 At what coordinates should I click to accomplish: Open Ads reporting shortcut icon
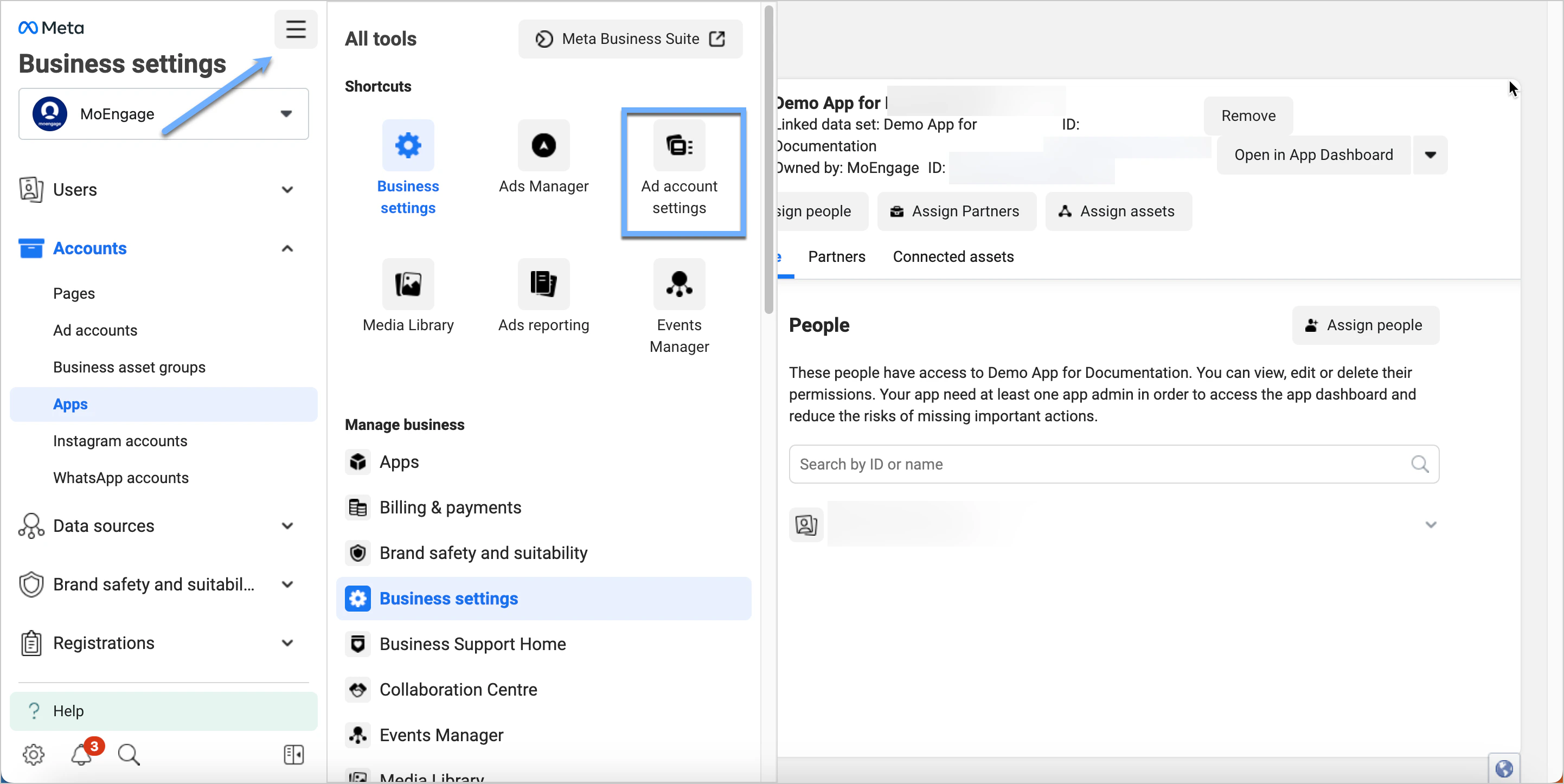click(x=543, y=284)
